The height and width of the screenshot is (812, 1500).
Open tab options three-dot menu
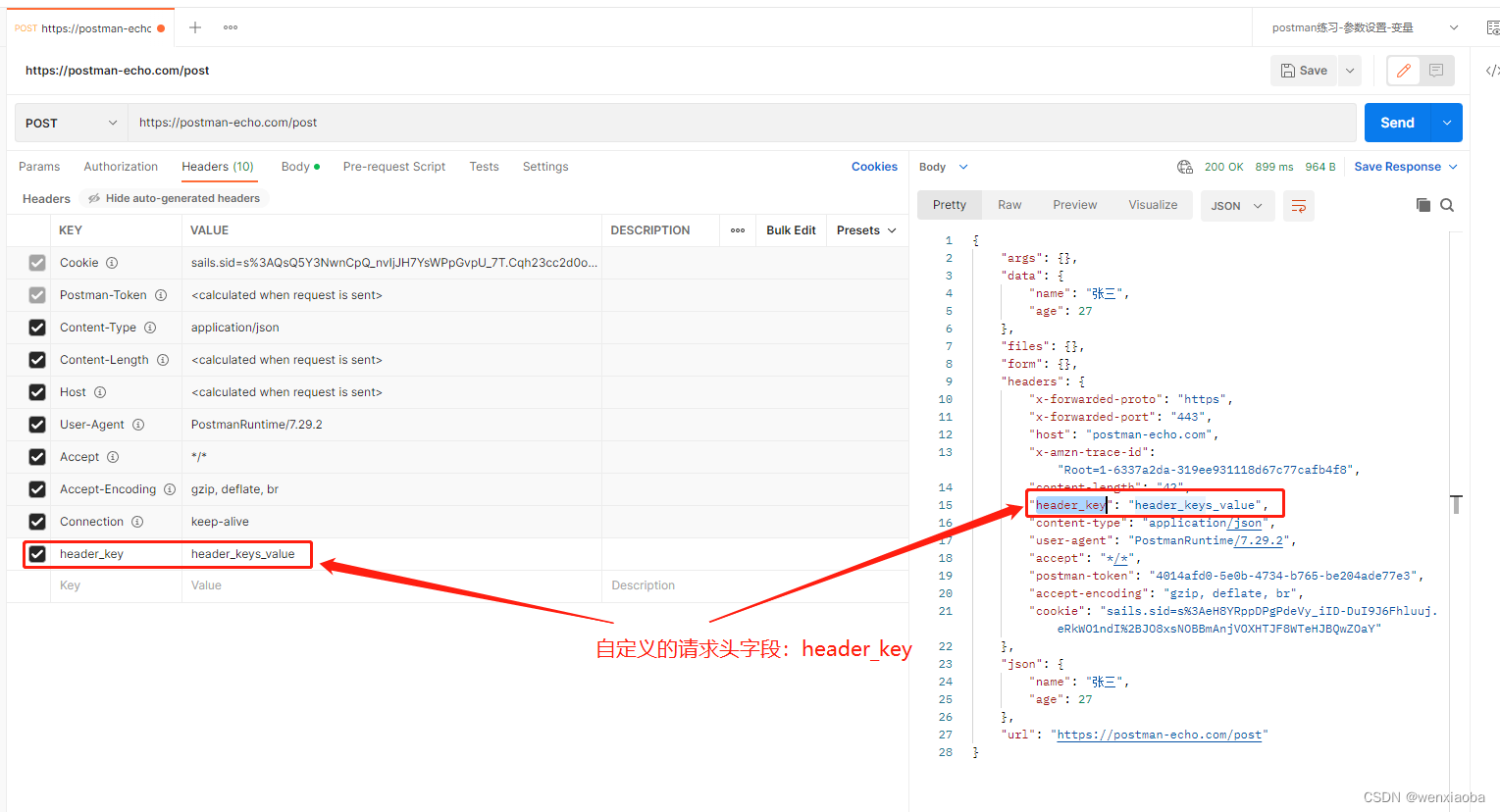(x=231, y=27)
